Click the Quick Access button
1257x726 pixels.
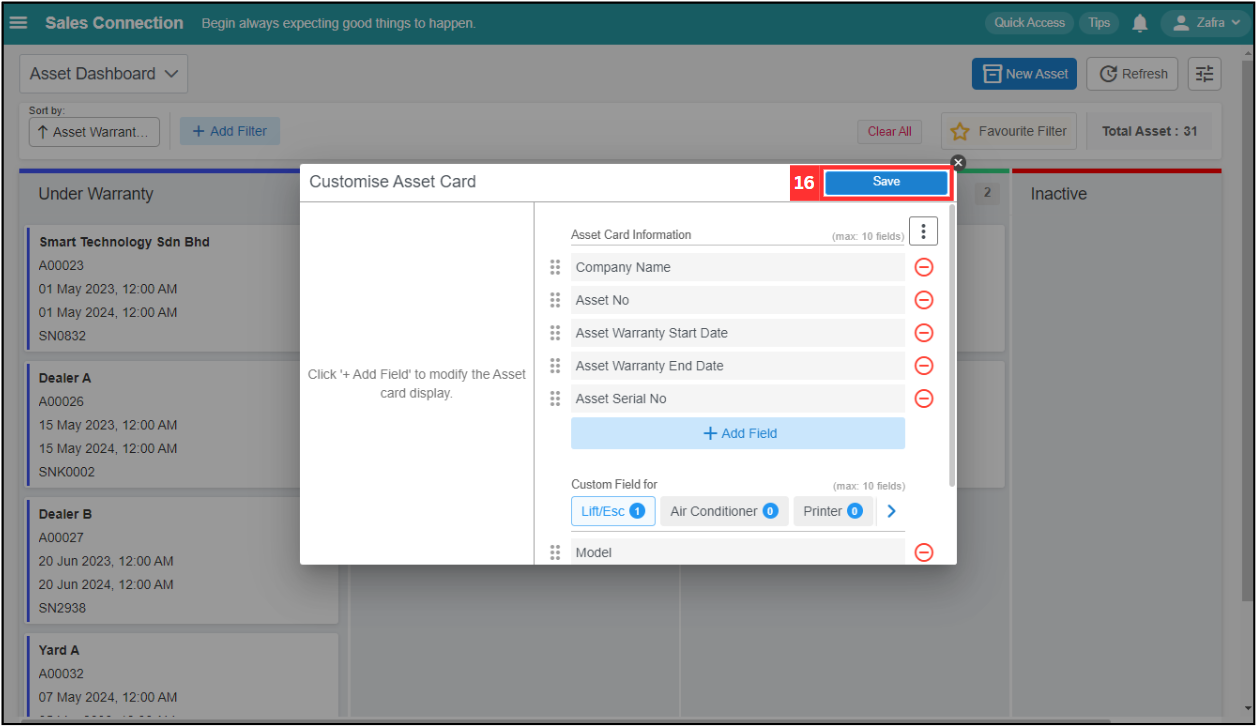[x=1029, y=23]
